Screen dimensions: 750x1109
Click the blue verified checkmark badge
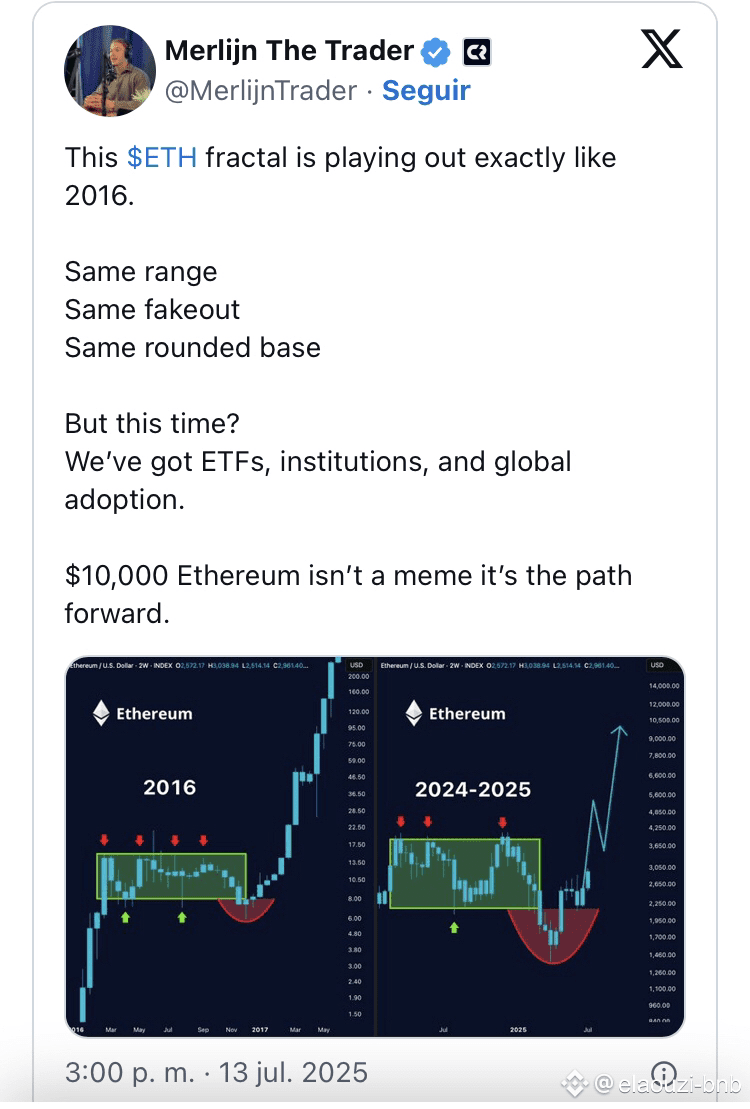(x=436, y=52)
